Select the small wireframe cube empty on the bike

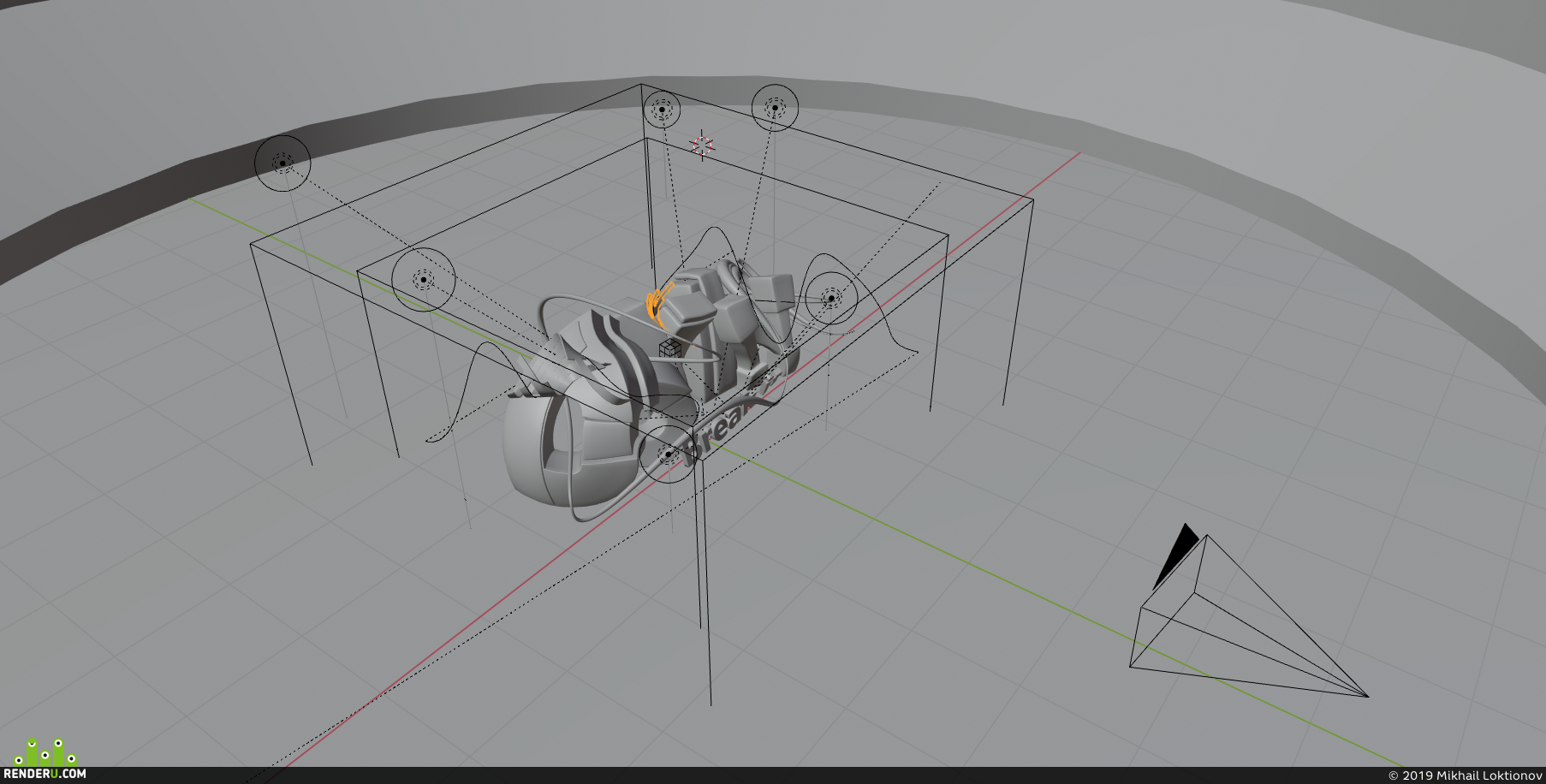pos(671,347)
